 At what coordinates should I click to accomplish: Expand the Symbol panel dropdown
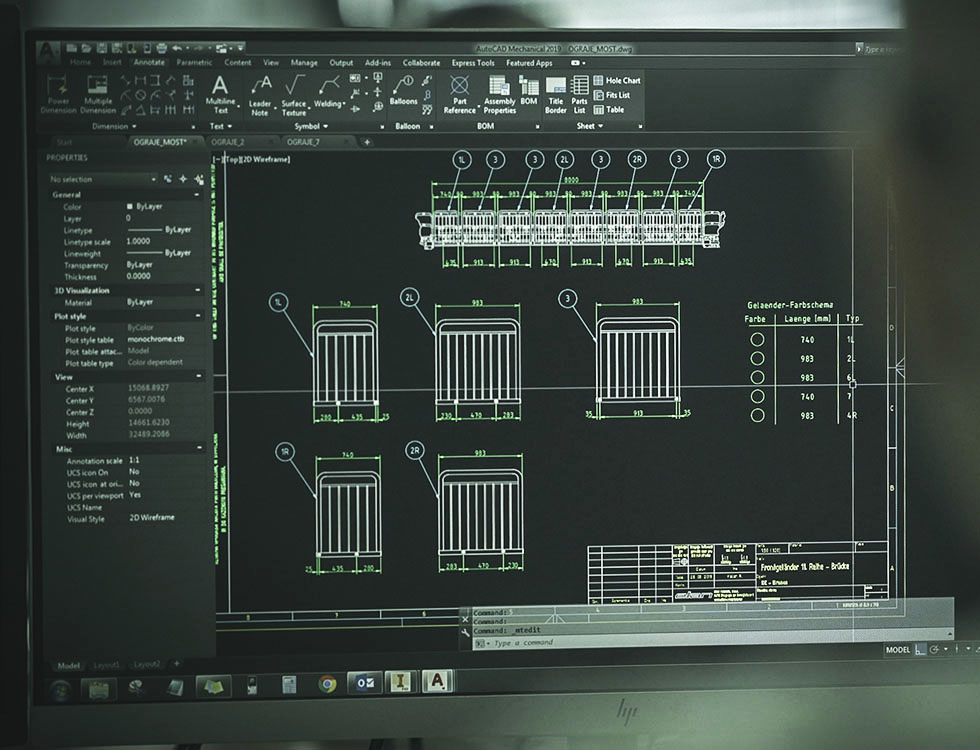coord(311,126)
